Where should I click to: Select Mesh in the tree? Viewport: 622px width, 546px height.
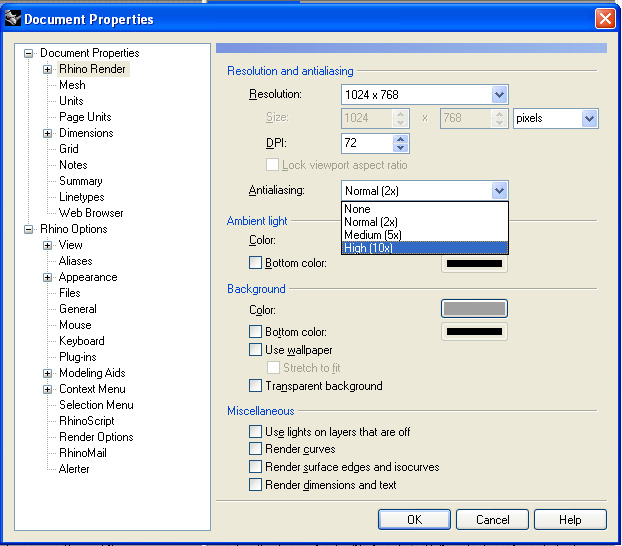[x=72, y=85]
